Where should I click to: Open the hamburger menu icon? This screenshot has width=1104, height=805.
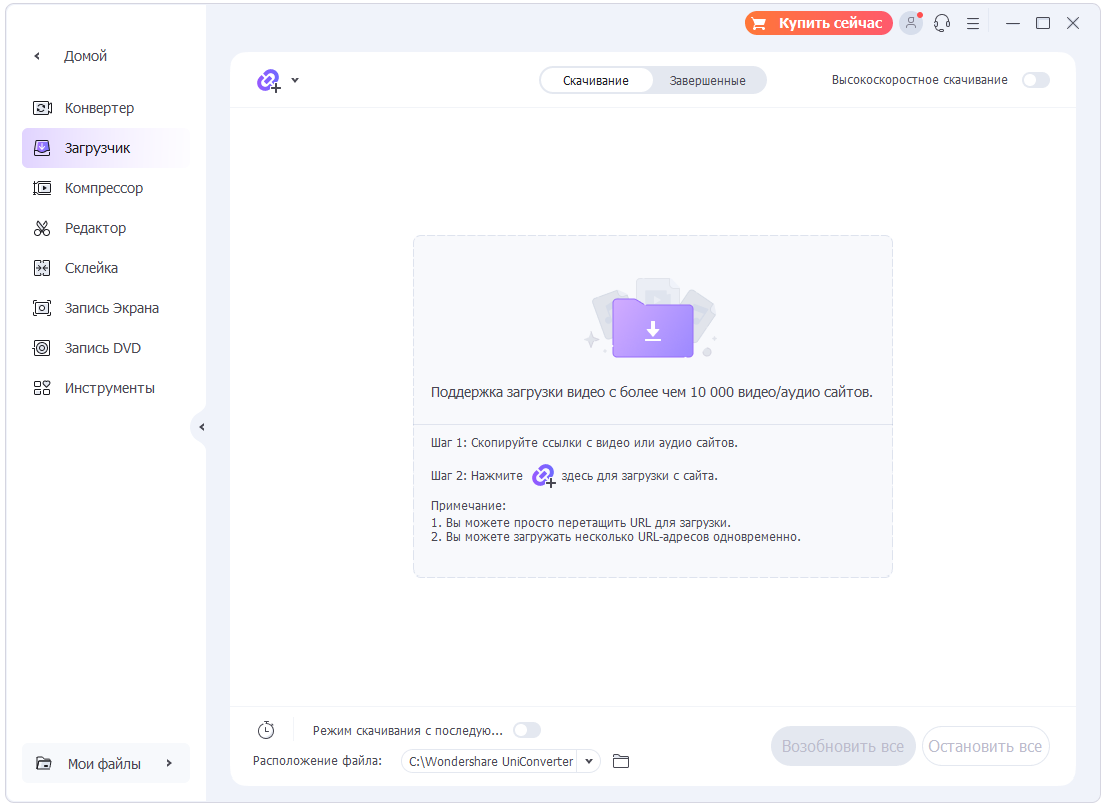pyautogui.click(x=973, y=23)
